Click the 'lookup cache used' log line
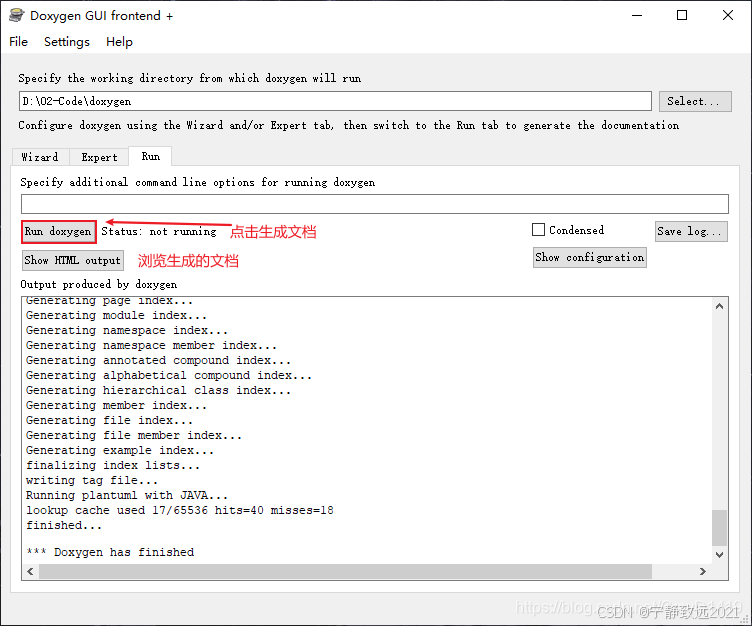 [180, 510]
